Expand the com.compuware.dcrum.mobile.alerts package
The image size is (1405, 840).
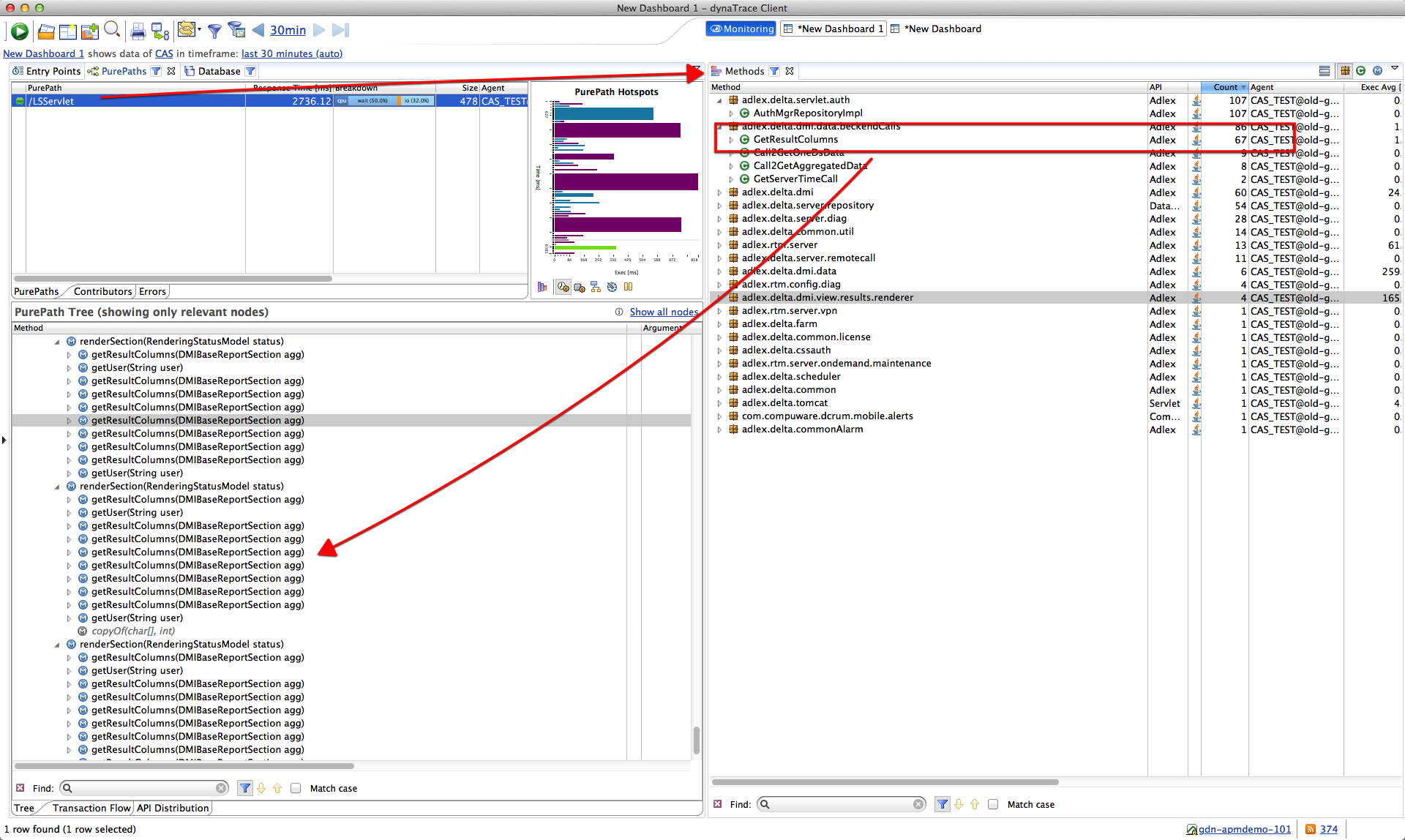[x=719, y=416]
